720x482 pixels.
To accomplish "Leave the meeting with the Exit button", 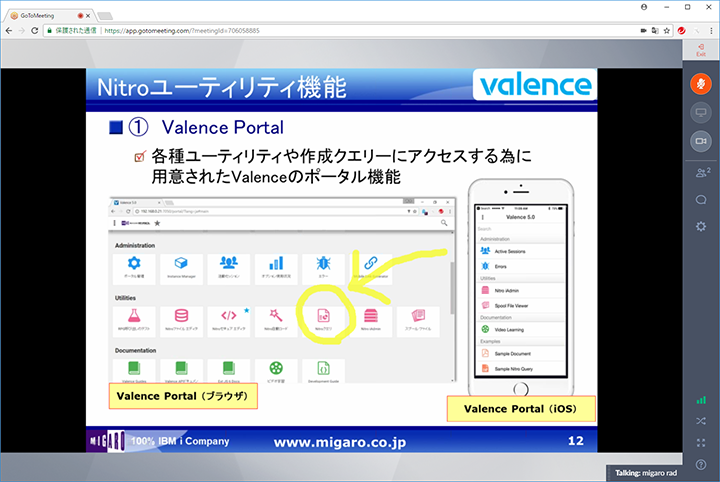I will click(701, 50).
